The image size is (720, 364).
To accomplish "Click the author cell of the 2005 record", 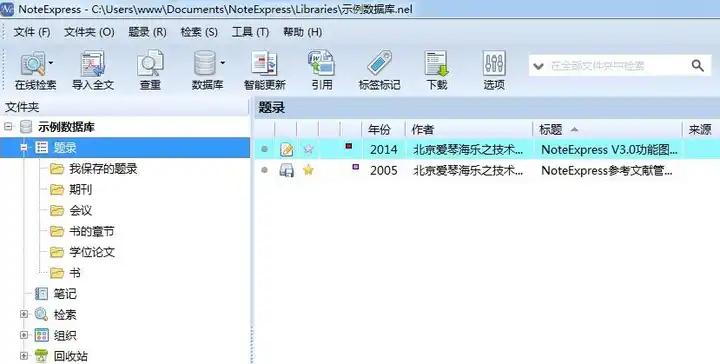I will pos(468,171).
